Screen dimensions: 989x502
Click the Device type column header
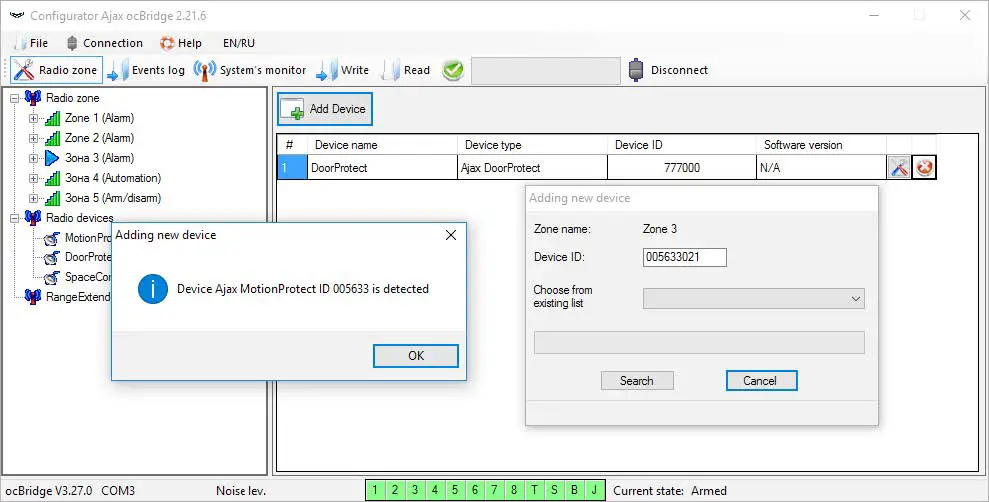532,145
